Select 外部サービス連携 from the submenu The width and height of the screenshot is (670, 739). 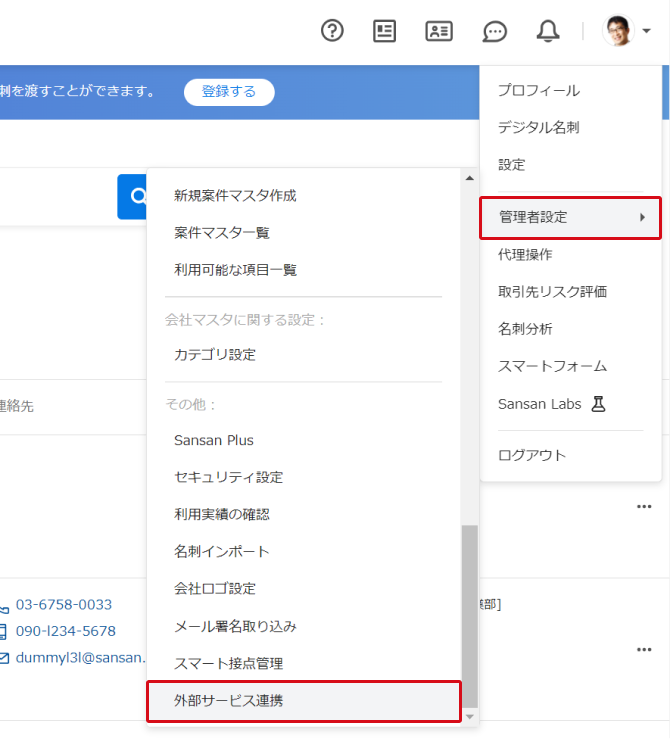point(228,701)
